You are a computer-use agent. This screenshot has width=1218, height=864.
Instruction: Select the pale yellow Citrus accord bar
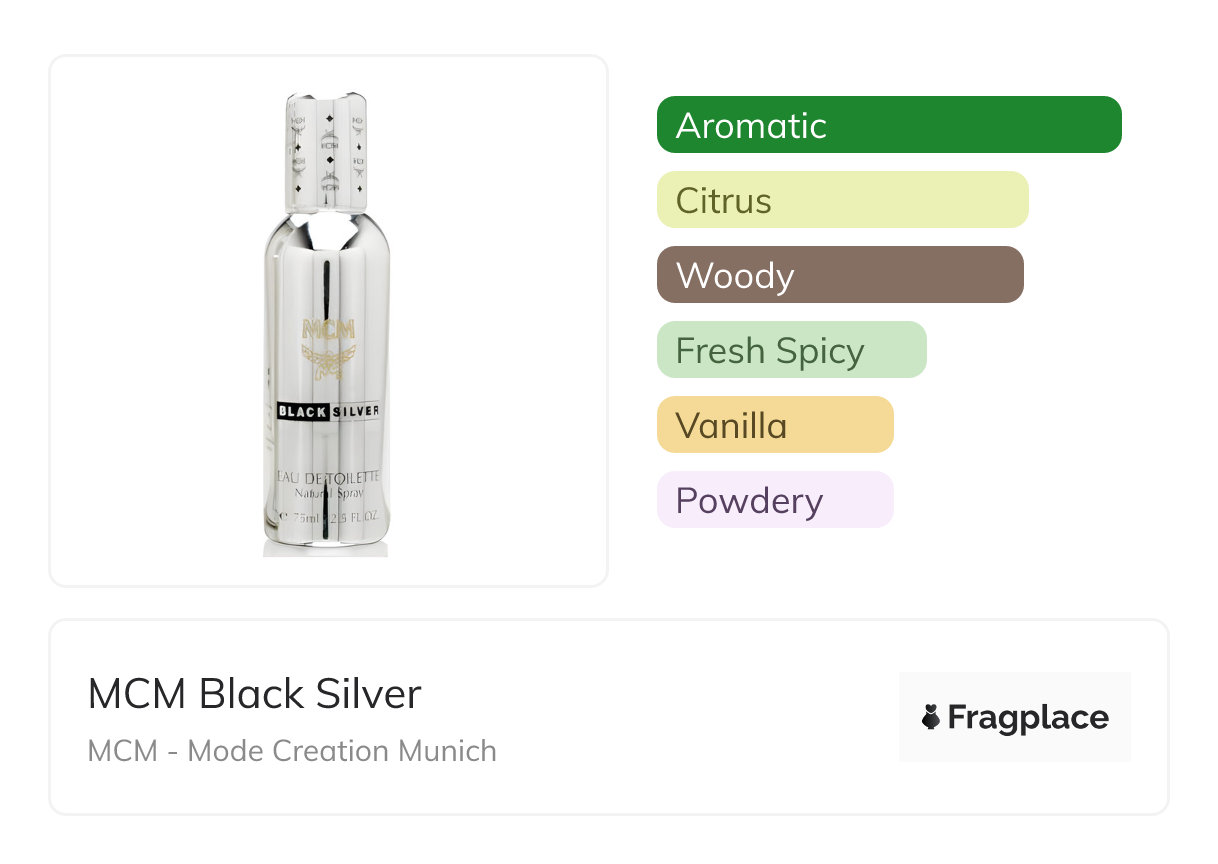click(x=842, y=200)
